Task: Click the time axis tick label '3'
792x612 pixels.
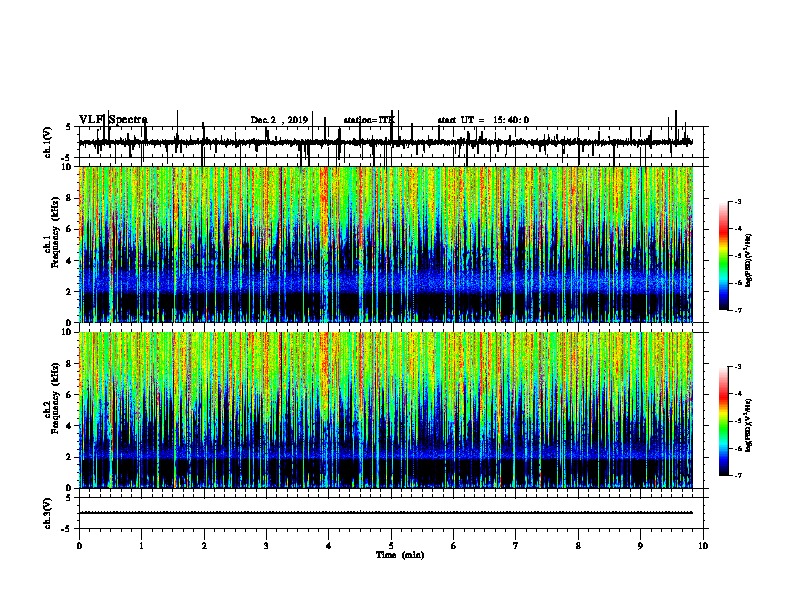Action: point(266,546)
